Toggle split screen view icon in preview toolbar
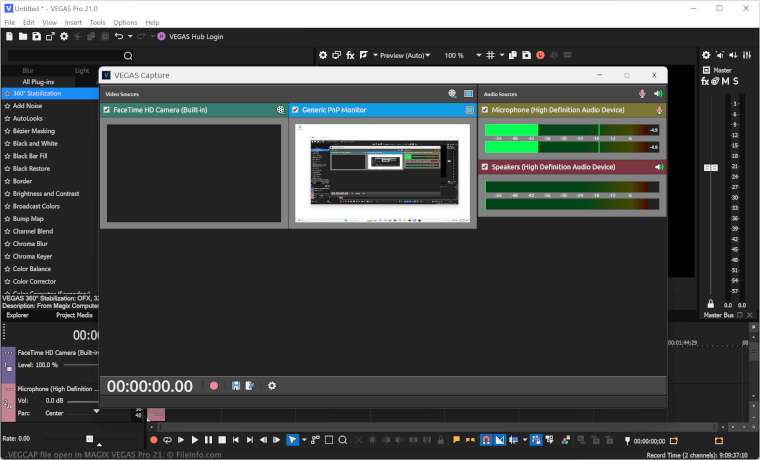This screenshot has height=460, width=760. 364,55
